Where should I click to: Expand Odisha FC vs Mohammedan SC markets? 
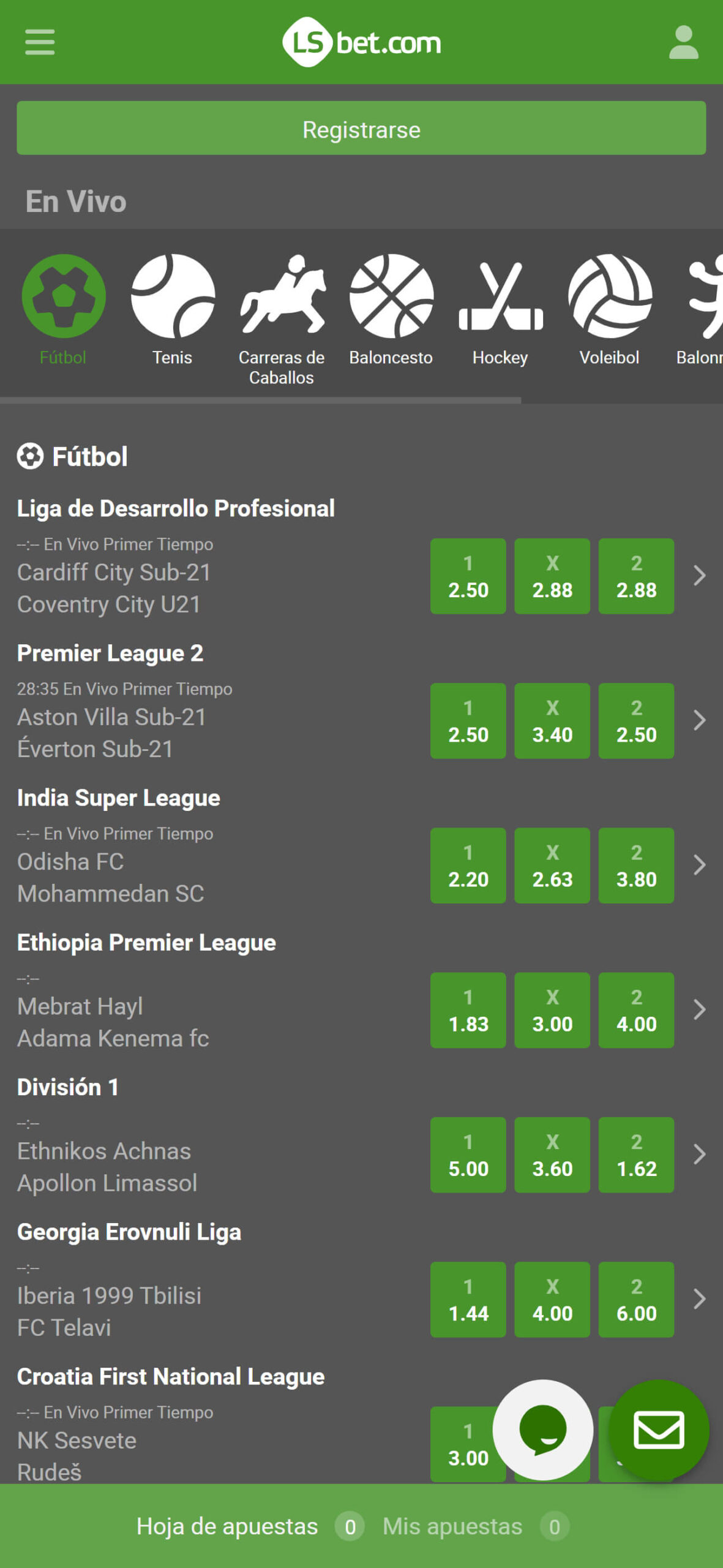(699, 865)
